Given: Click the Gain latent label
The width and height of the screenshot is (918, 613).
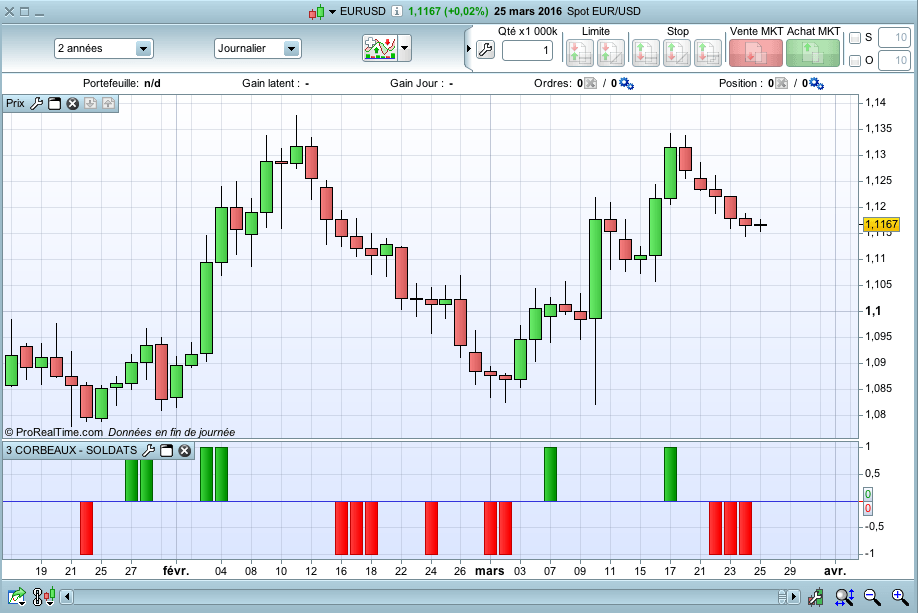Looking at the screenshot, I should 271,83.
